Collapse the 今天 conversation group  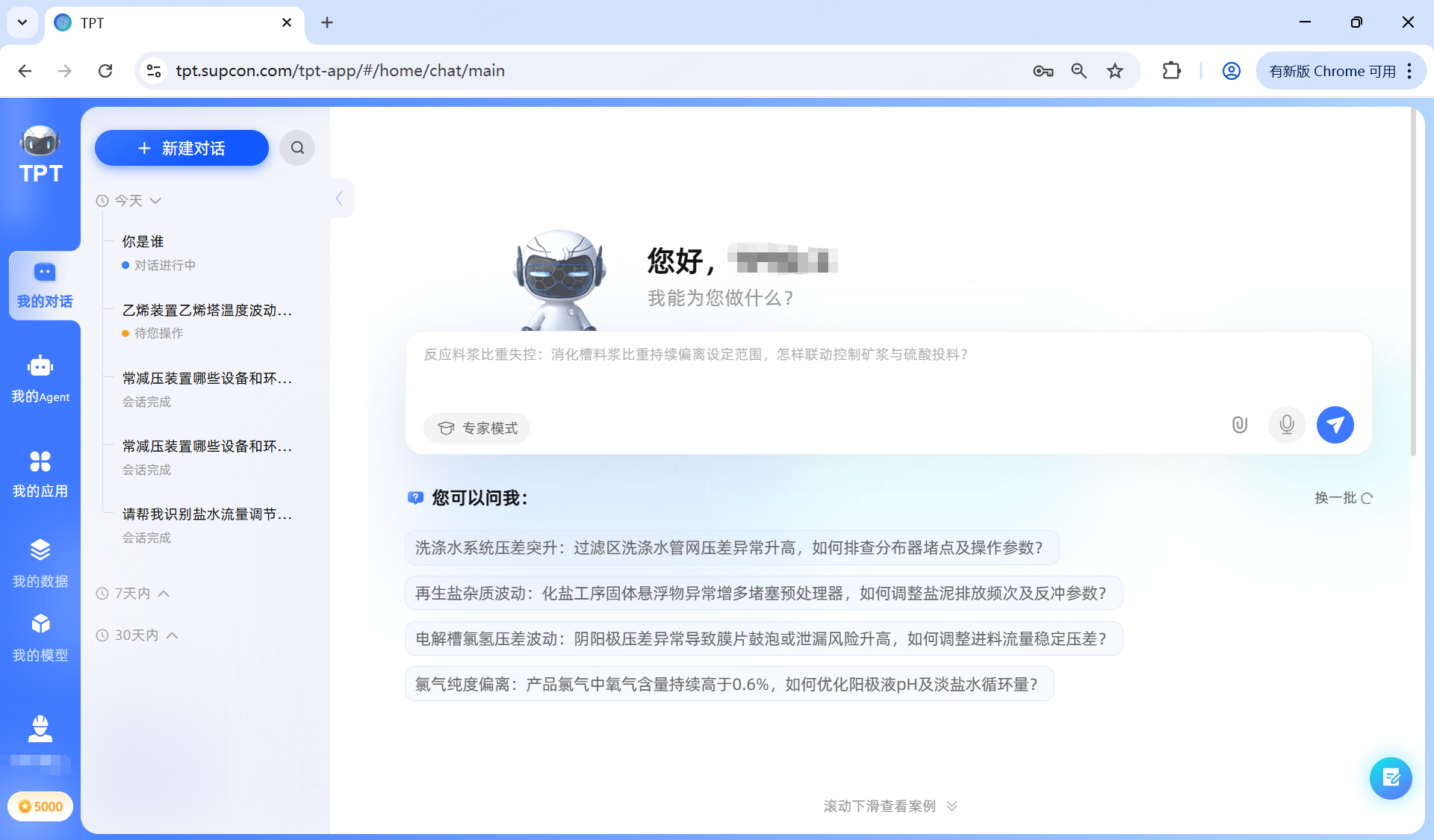point(155,200)
